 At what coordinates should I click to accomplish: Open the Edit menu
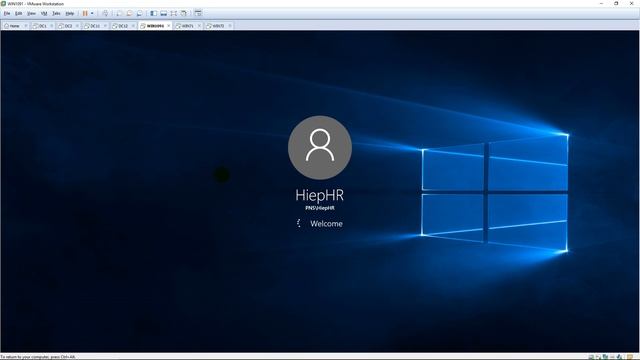coord(19,13)
